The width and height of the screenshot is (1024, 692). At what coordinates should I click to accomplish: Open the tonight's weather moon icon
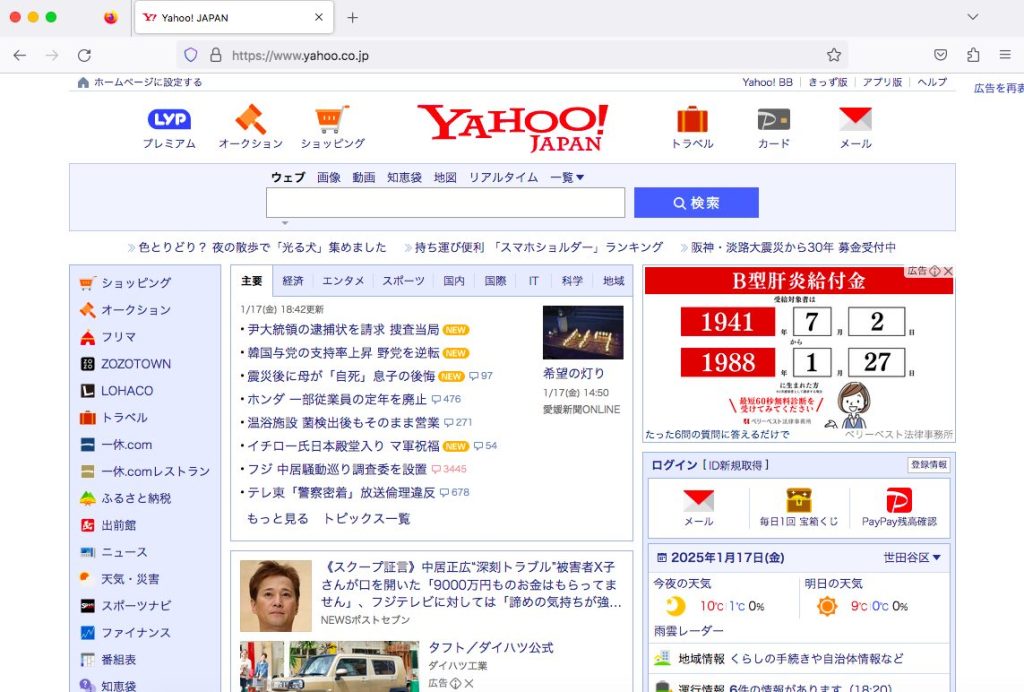(x=675, y=606)
